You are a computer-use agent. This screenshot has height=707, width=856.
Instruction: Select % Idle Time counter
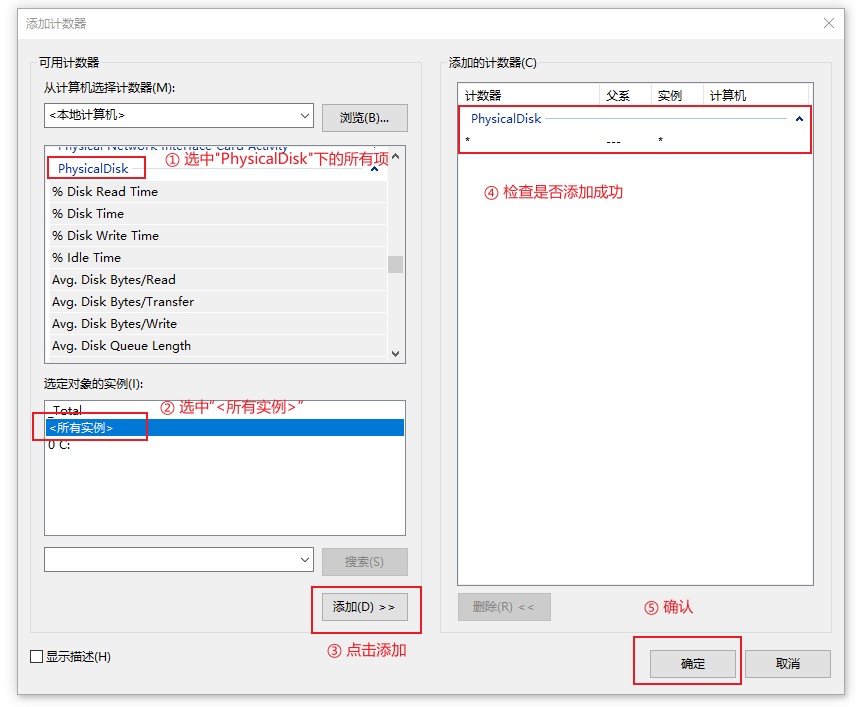click(x=218, y=258)
